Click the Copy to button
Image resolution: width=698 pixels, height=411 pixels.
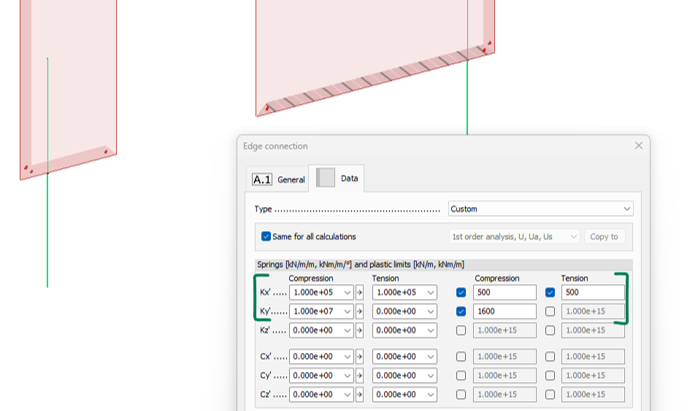pos(604,236)
